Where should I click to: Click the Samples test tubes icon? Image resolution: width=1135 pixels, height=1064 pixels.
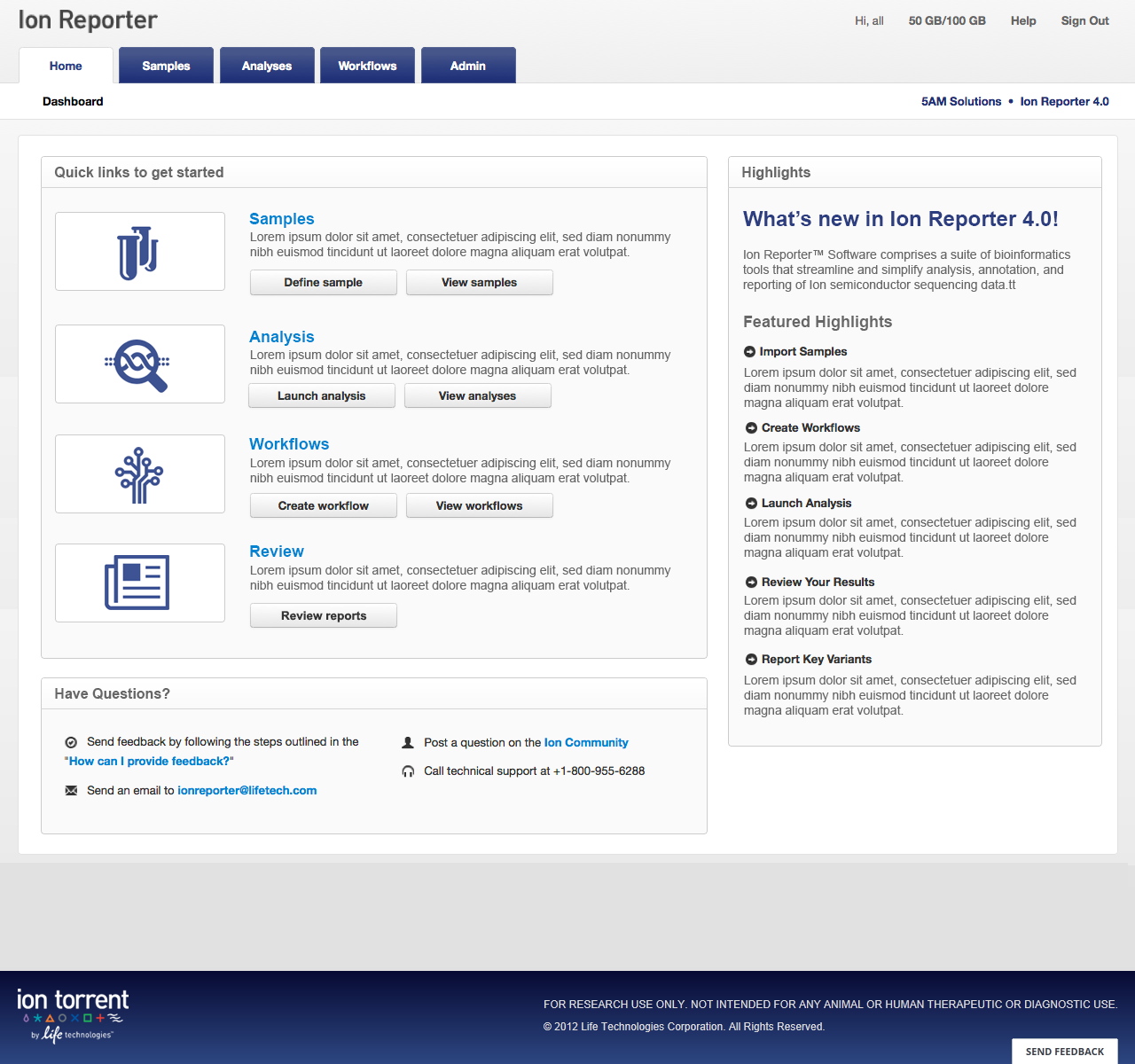(x=138, y=253)
